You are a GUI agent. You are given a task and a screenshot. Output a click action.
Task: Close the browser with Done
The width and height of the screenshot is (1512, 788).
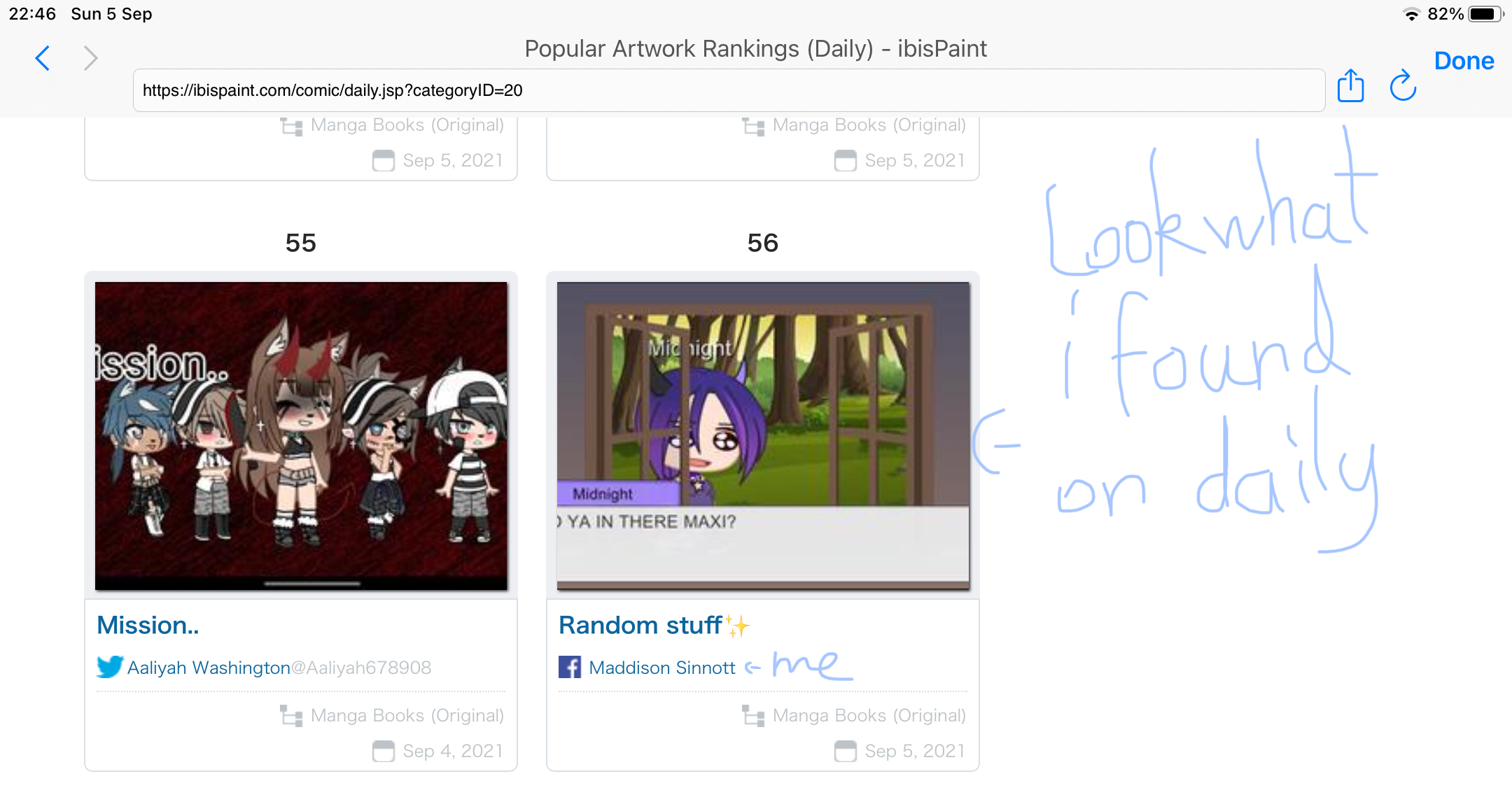pyautogui.click(x=1464, y=61)
